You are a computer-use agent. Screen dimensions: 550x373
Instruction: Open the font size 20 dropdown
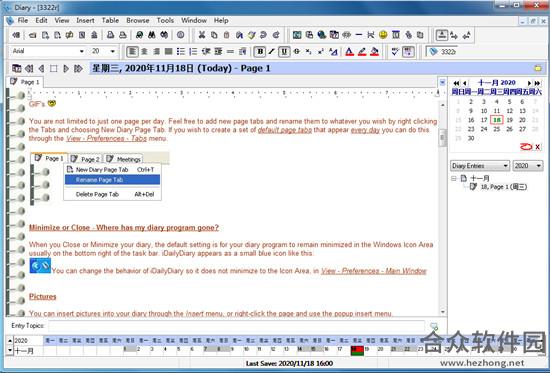click(x=113, y=51)
